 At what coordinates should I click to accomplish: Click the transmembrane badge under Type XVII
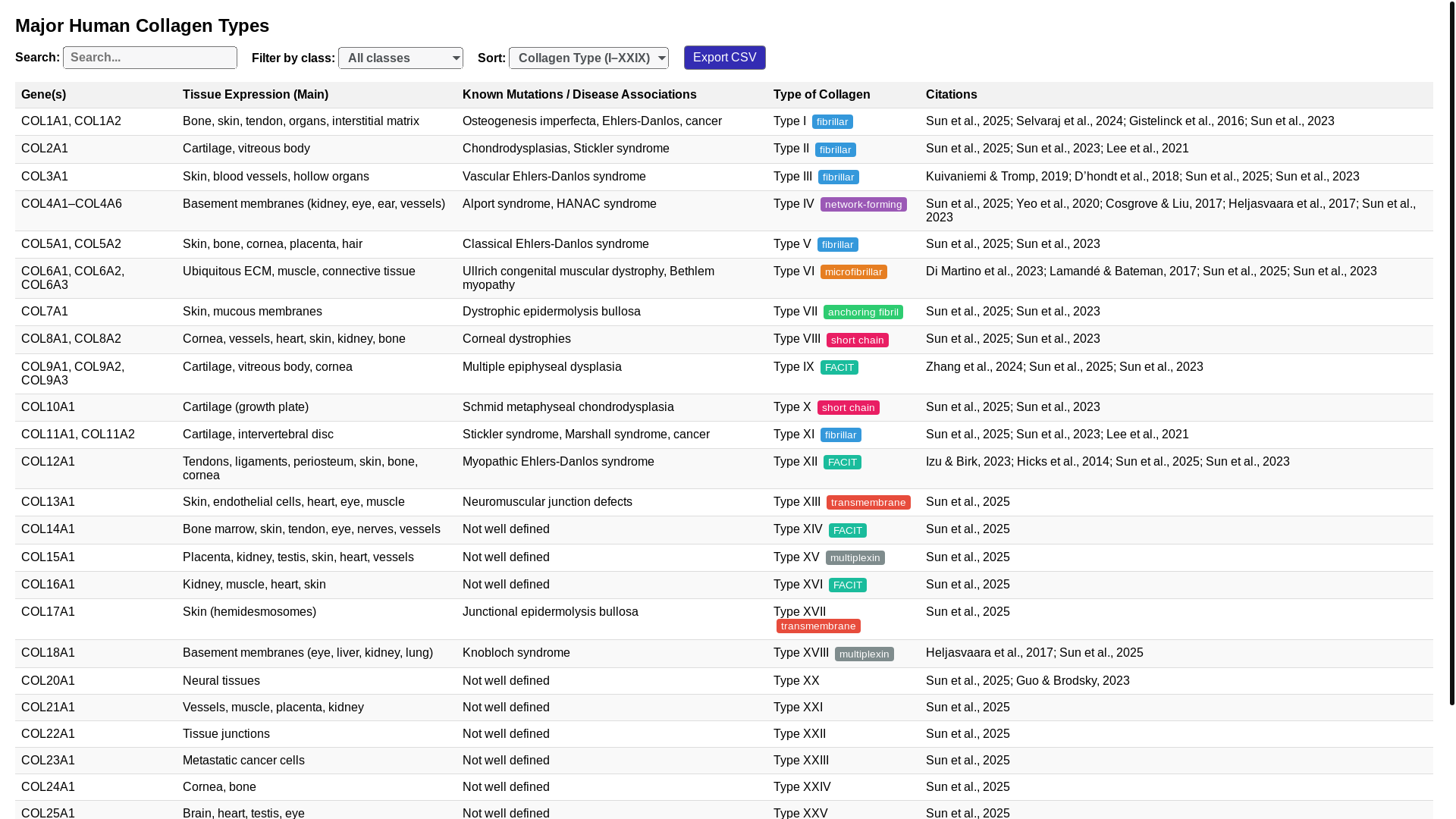(x=818, y=626)
